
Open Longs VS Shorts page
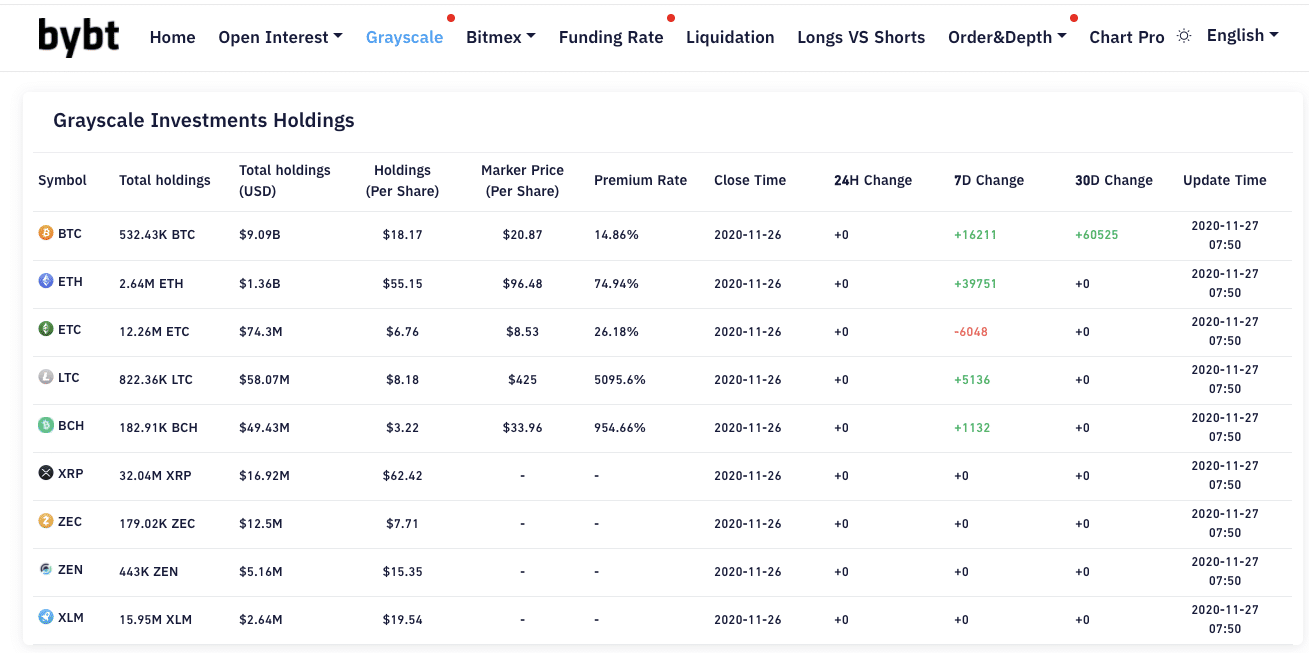[x=861, y=37]
